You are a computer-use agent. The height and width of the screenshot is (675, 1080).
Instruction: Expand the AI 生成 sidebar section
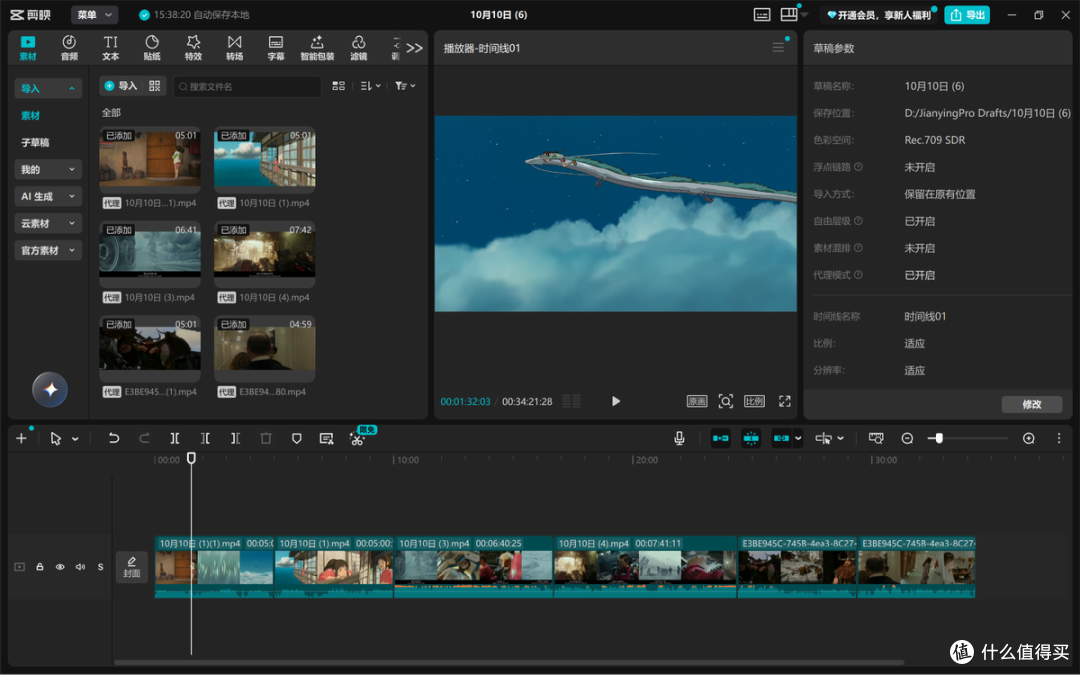pos(48,196)
